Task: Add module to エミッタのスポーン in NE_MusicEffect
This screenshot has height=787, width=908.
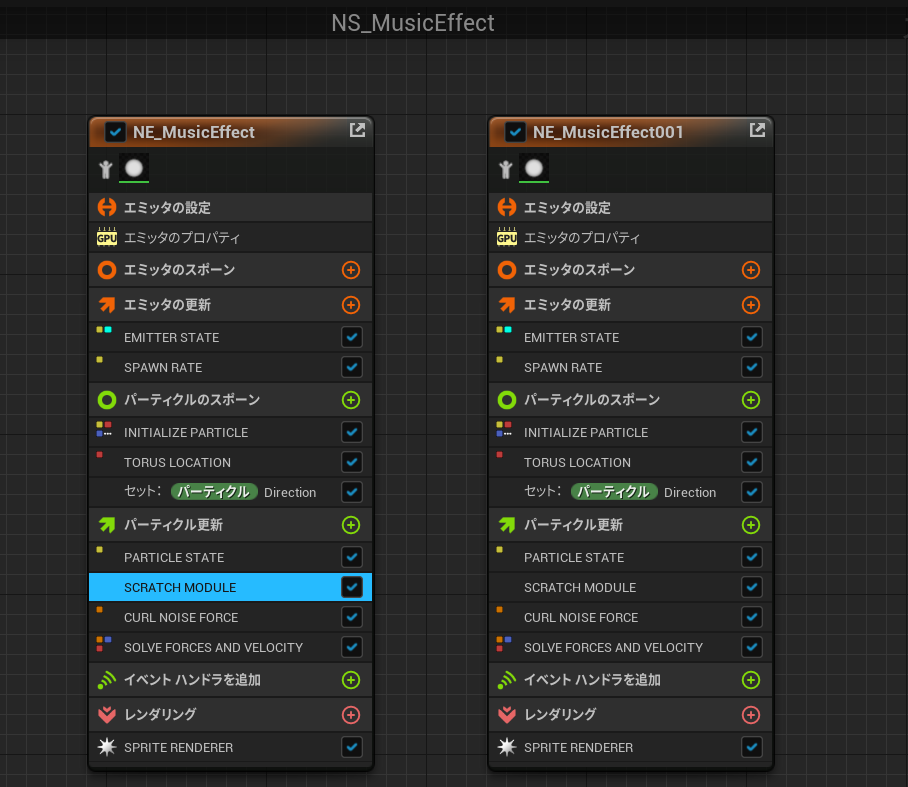Action: click(351, 270)
